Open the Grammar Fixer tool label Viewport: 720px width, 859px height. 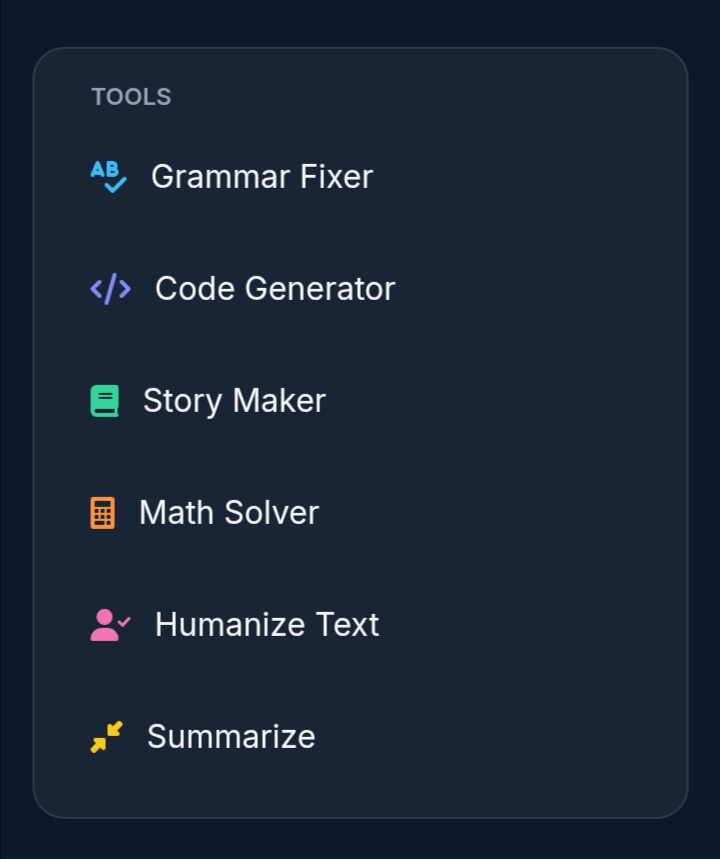[x=261, y=176]
